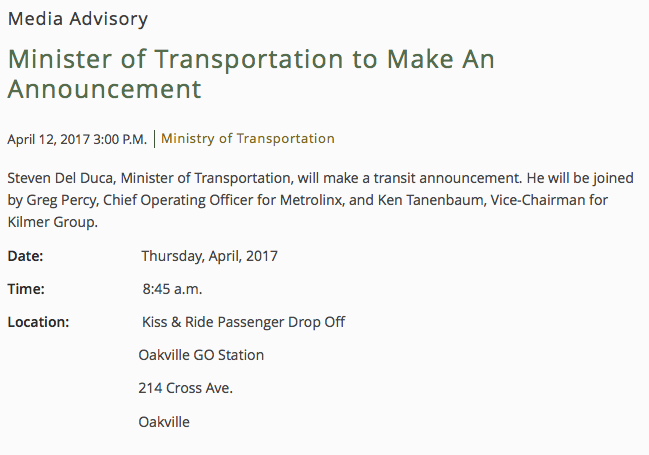
Task: Click the Oakville GO Station line
Action: click(x=201, y=355)
